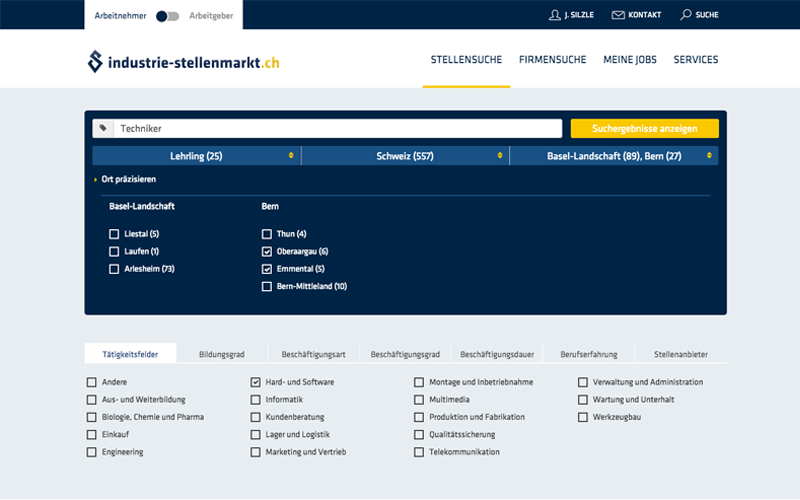Viewport: 800px width, 500px height.
Task: Open the Schweiz (557) dropdown
Action: click(405, 156)
